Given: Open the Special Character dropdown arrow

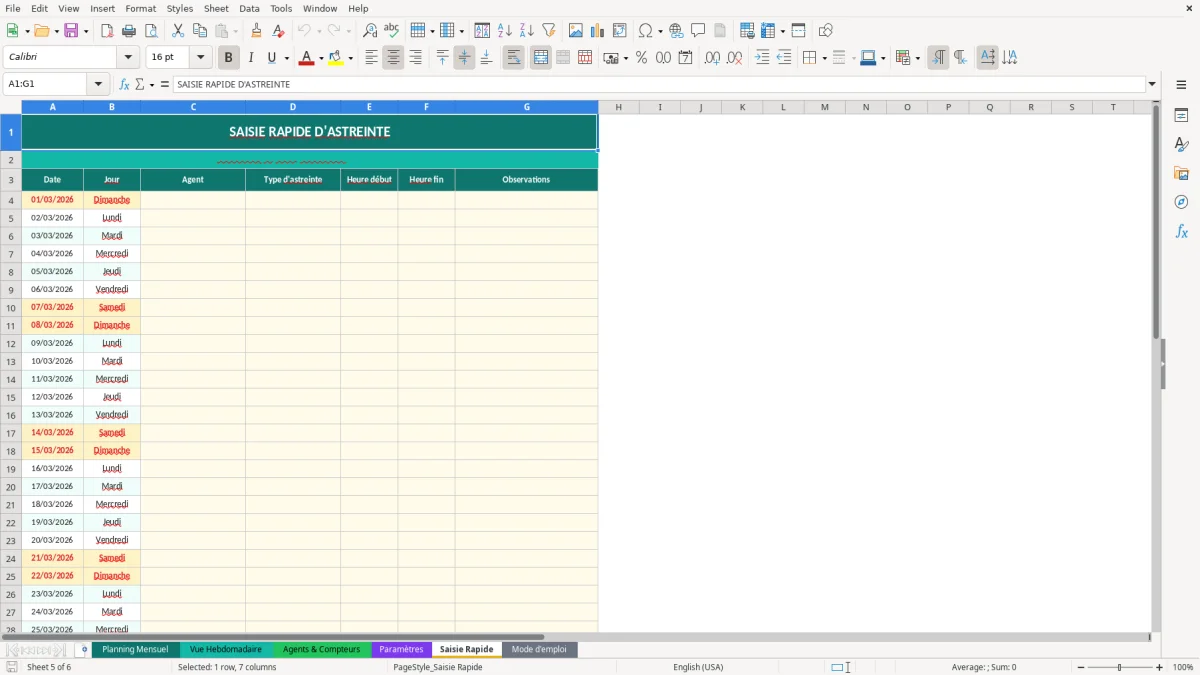Looking at the screenshot, I should (661, 31).
